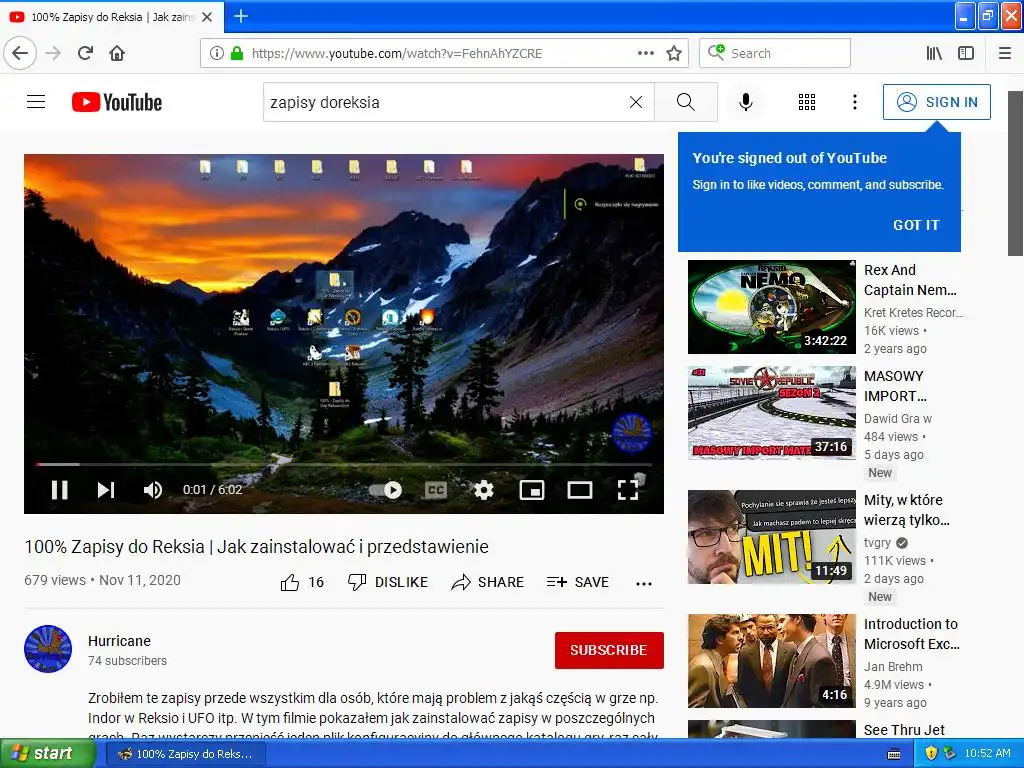Click the Jan Brehm channel name

pos(893,666)
